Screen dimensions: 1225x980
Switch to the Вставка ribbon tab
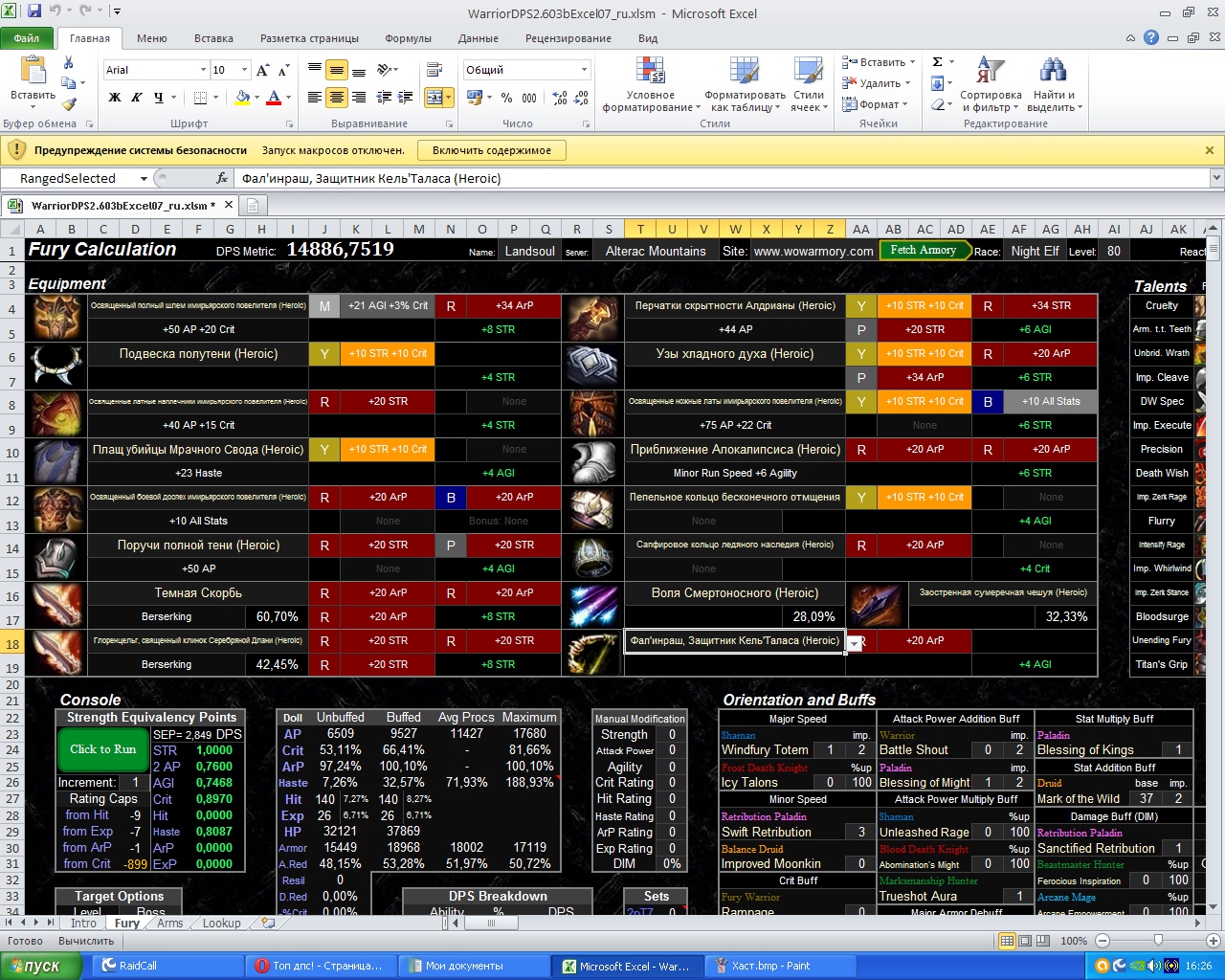(213, 38)
